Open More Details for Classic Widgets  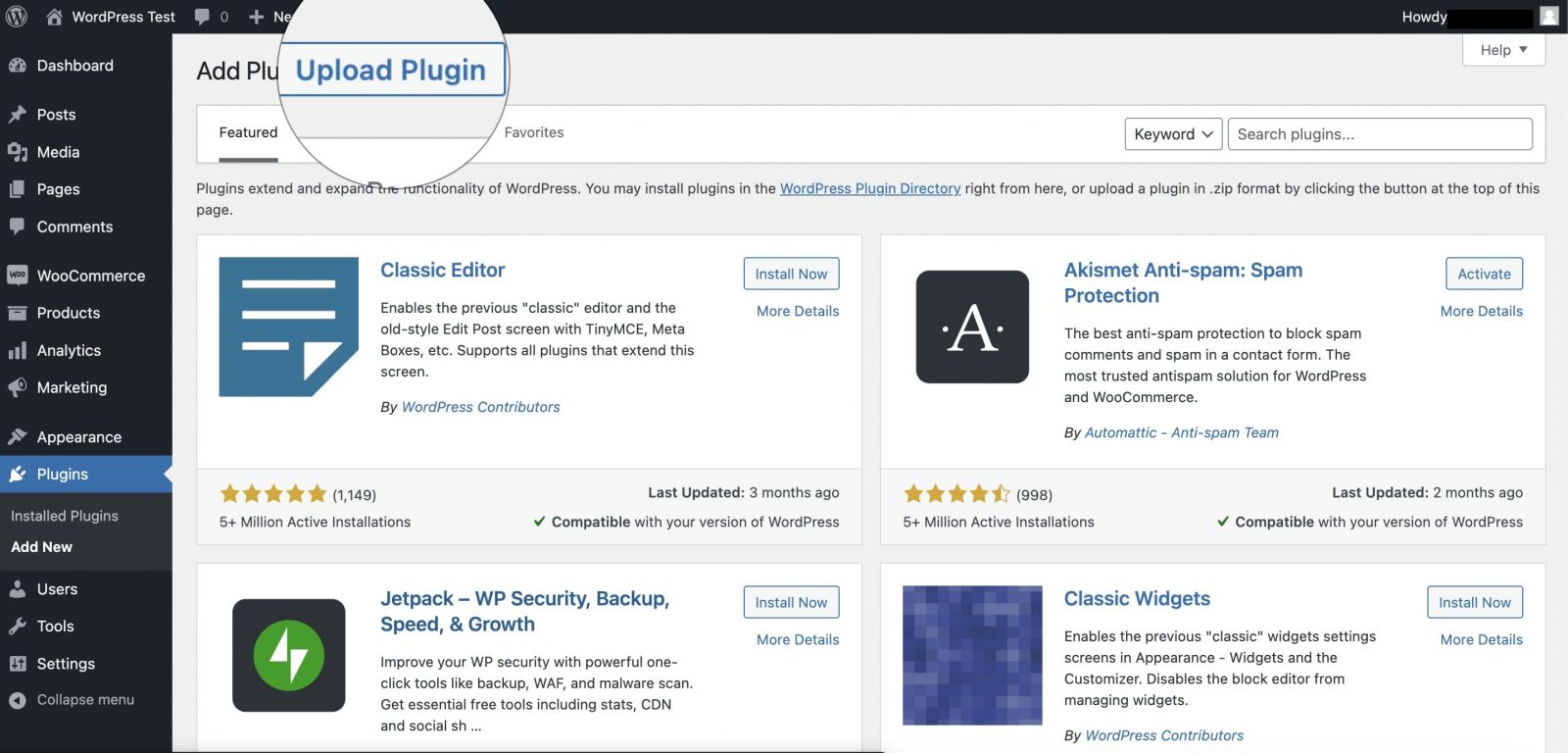click(x=1482, y=639)
